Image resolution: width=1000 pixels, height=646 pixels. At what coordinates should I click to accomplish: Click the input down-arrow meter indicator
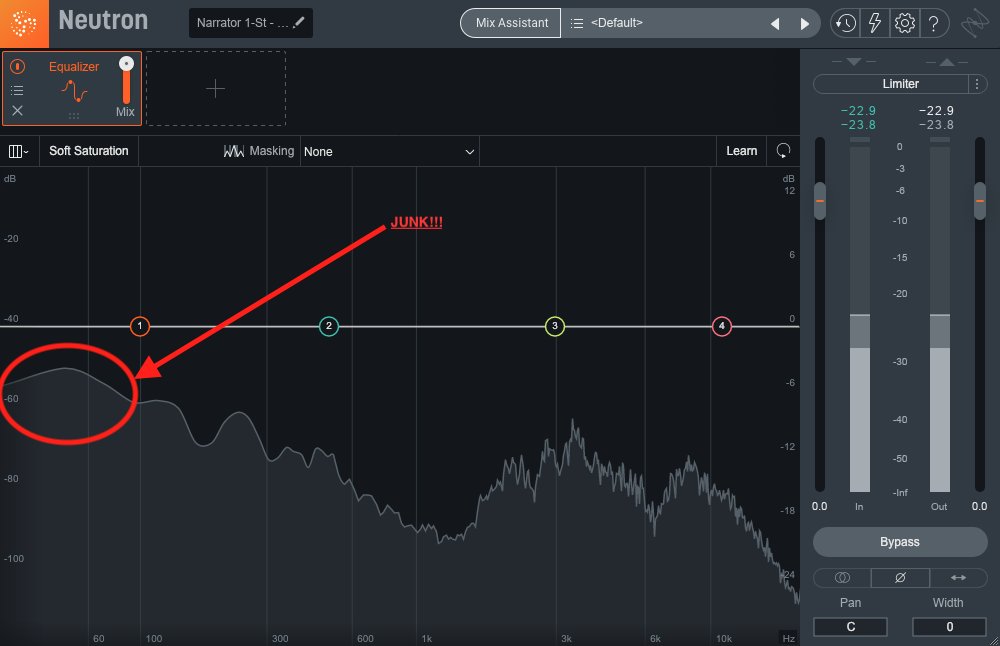(x=854, y=62)
